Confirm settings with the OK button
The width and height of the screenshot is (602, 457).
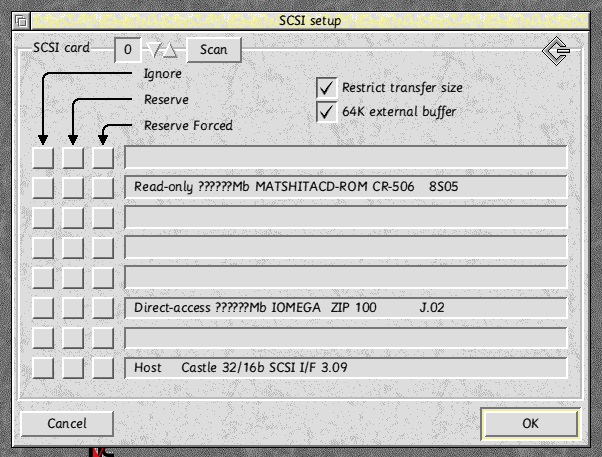coord(530,423)
